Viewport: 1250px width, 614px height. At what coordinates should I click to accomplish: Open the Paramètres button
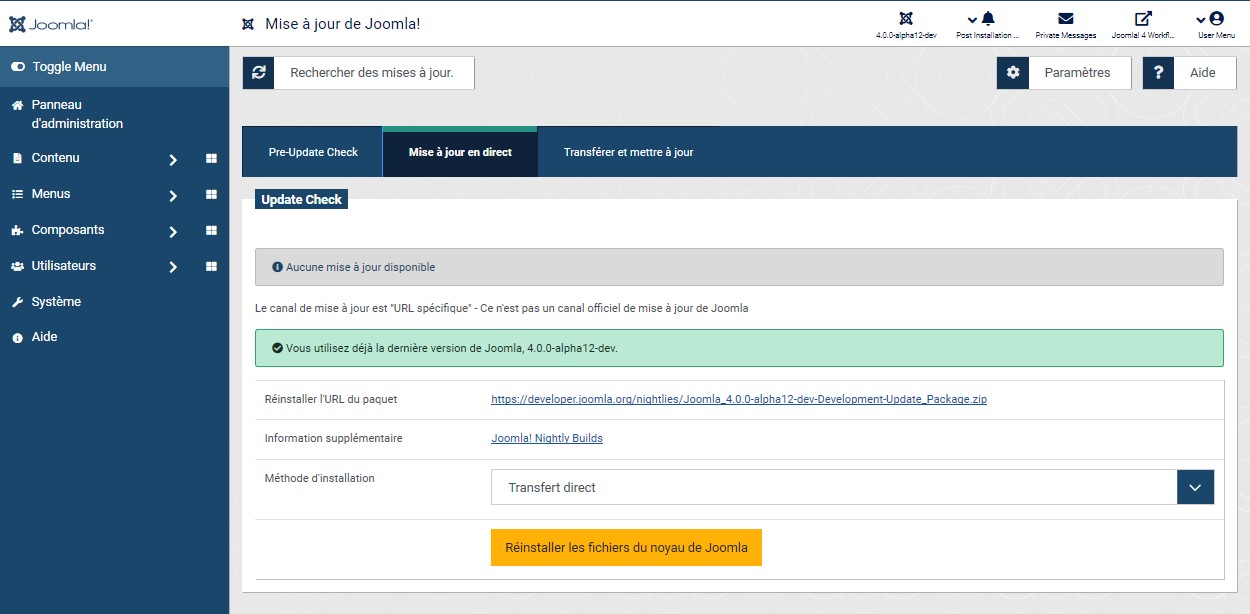coord(1064,73)
